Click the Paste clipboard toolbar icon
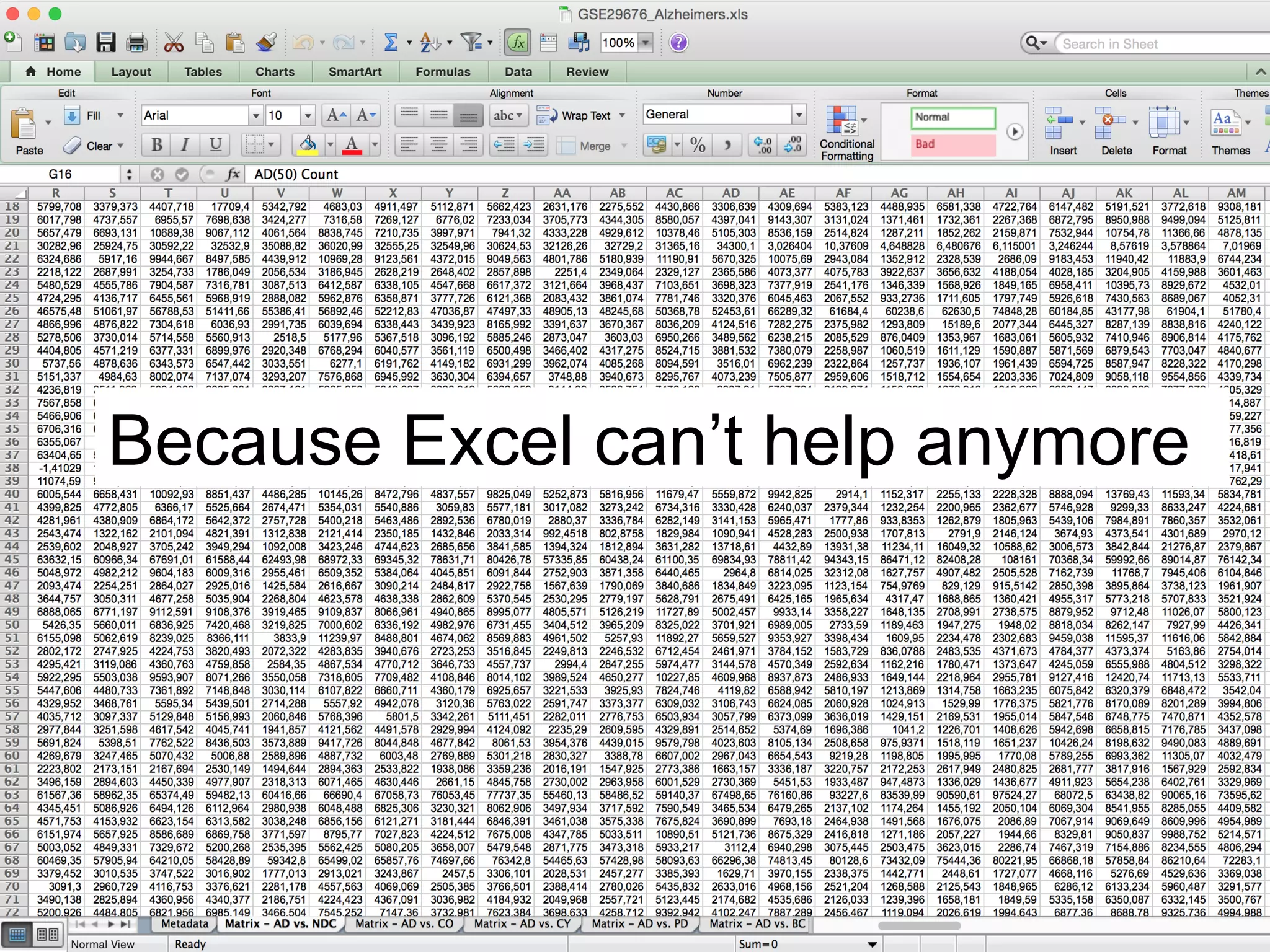The height and width of the screenshot is (952, 1270). (x=234, y=42)
